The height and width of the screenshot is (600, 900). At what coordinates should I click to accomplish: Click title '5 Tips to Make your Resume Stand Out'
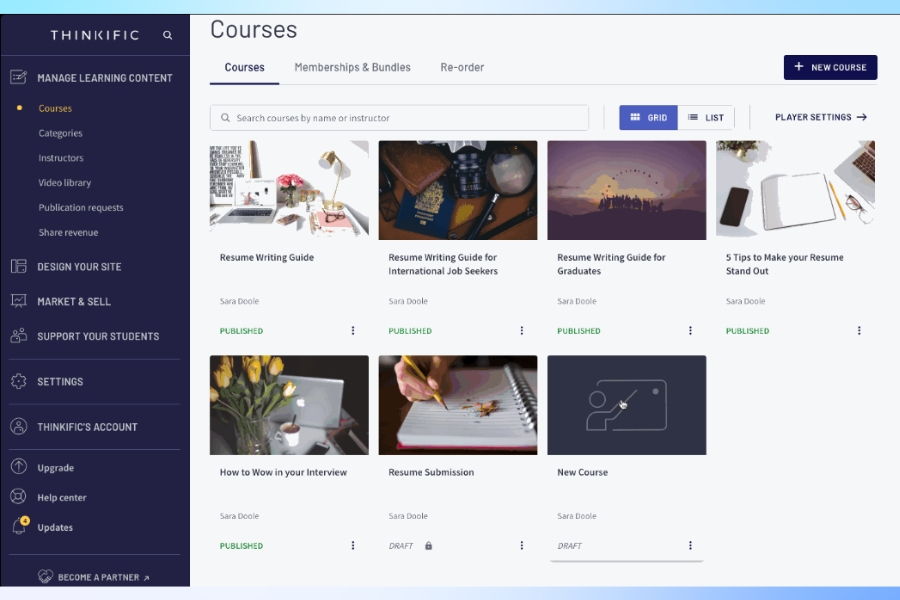tap(785, 264)
